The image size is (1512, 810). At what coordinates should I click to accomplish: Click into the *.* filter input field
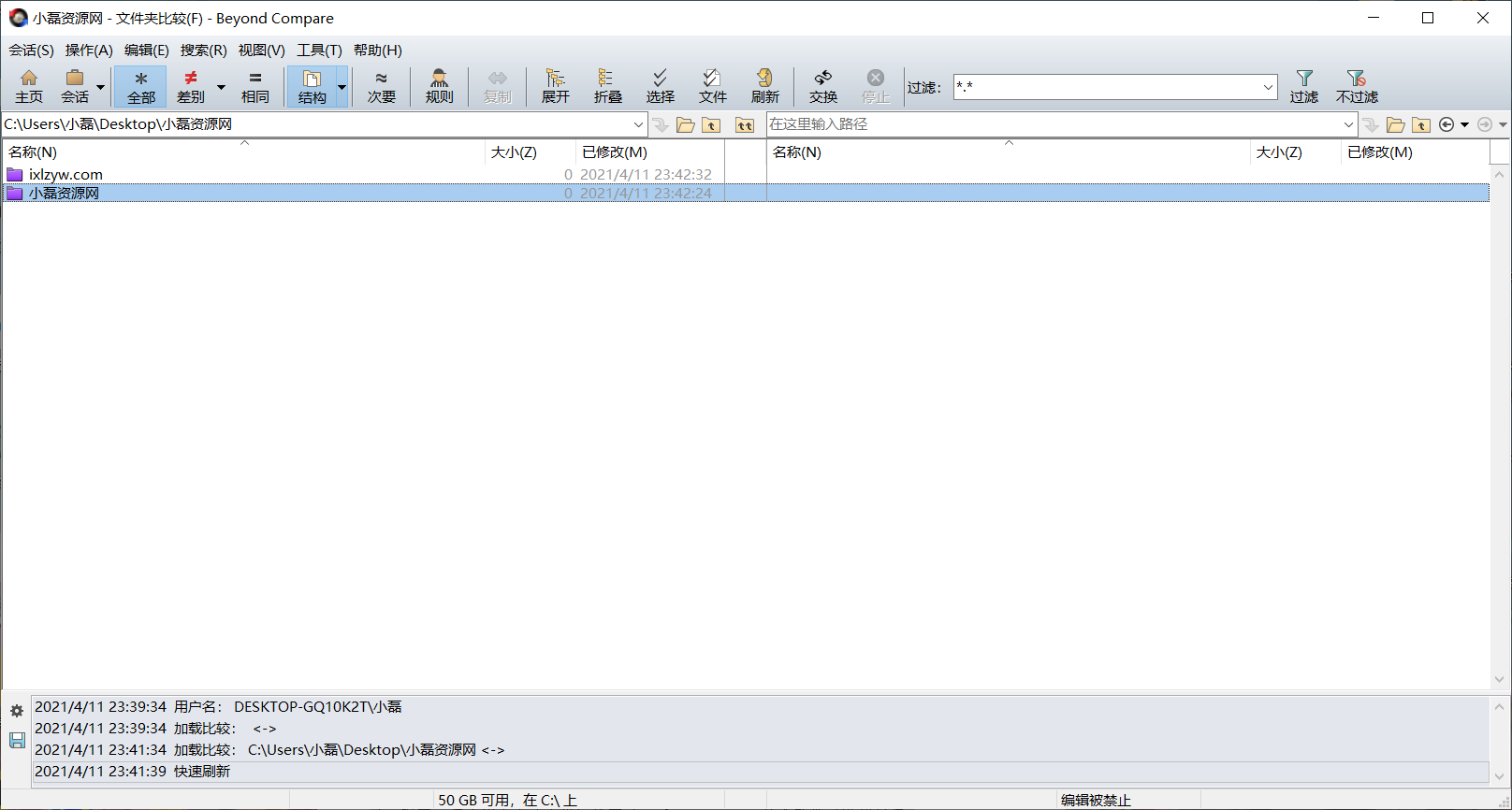pos(1106,87)
